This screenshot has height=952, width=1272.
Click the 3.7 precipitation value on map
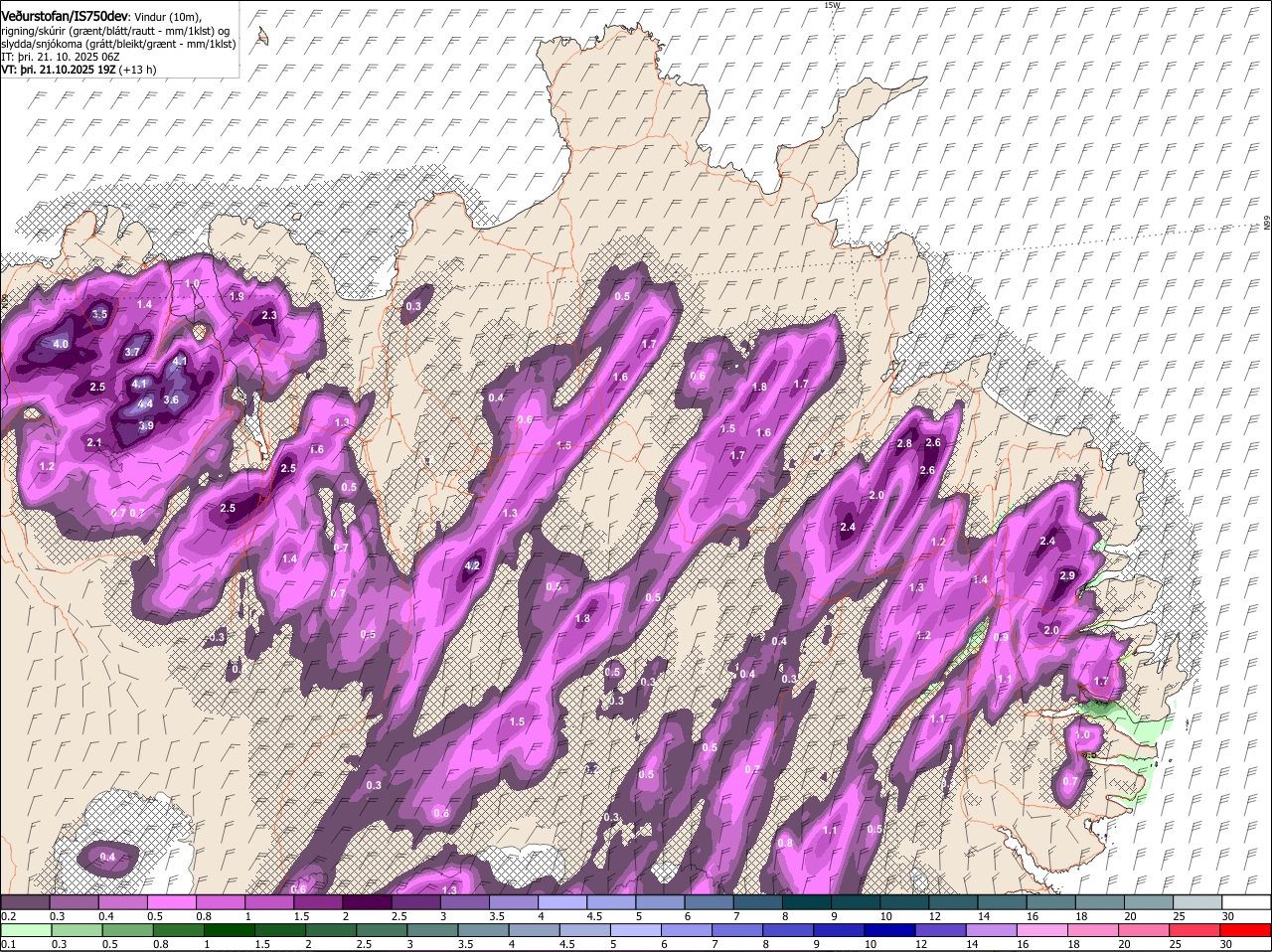pyautogui.click(x=132, y=352)
